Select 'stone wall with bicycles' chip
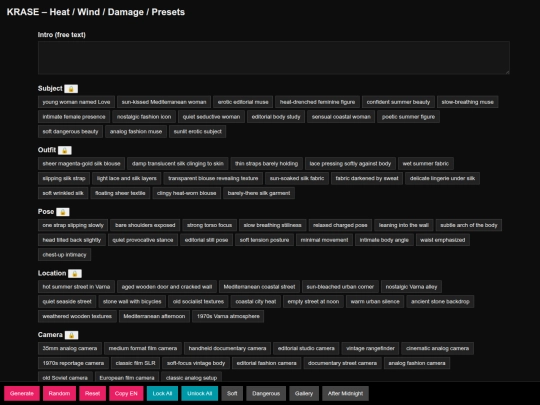The image size is (540, 405). [x=132, y=302]
